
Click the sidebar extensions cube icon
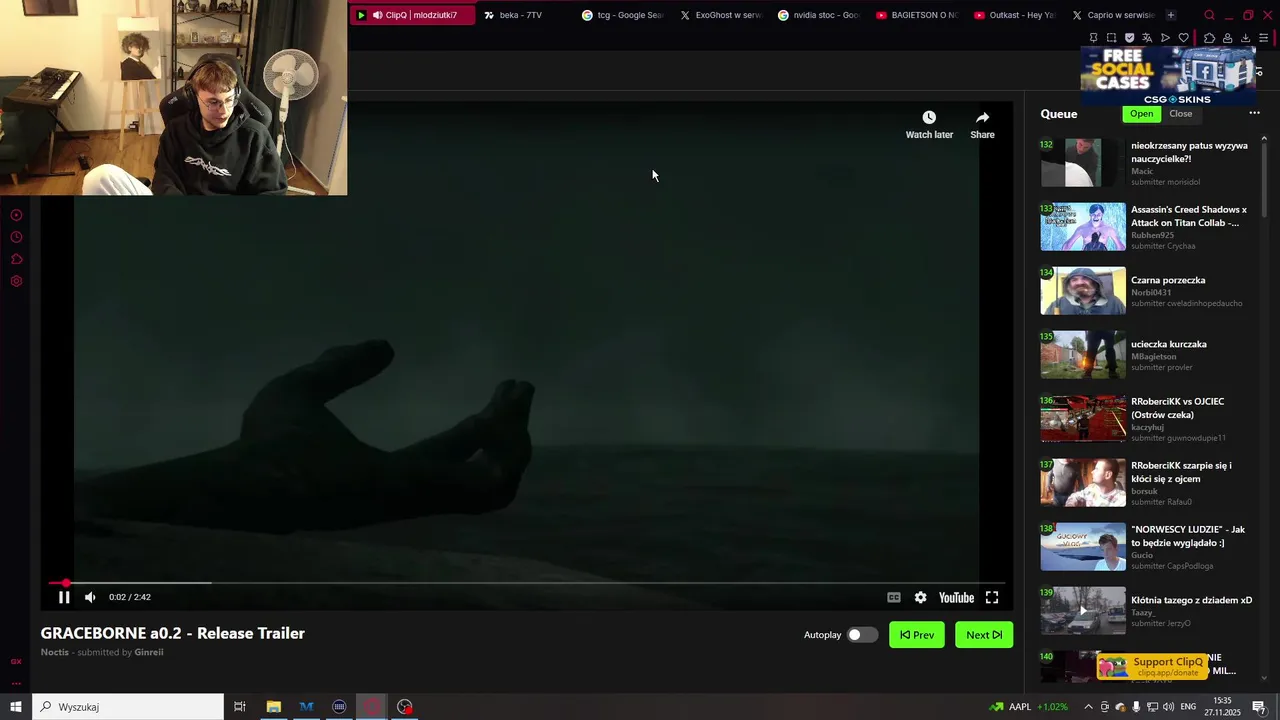(x=16, y=259)
